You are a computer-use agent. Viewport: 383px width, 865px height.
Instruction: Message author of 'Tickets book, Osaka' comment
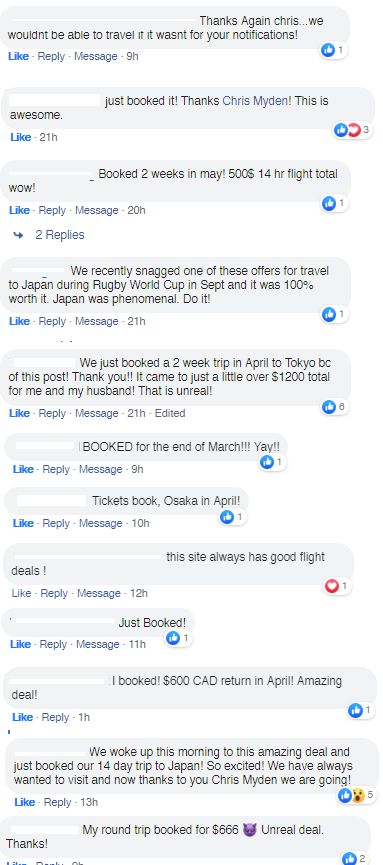click(100, 523)
